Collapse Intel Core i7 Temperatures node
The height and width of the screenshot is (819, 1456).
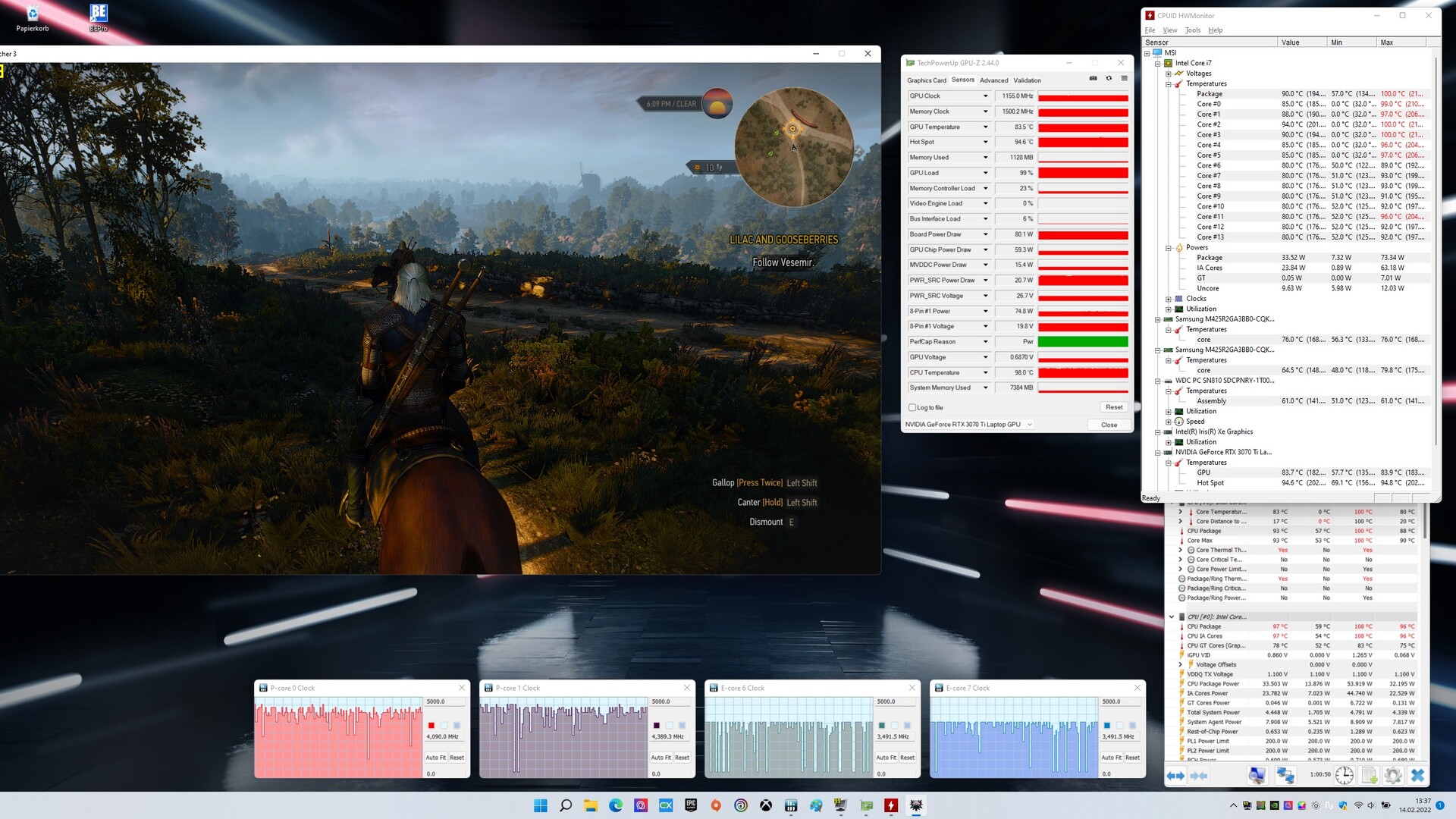click(1169, 84)
